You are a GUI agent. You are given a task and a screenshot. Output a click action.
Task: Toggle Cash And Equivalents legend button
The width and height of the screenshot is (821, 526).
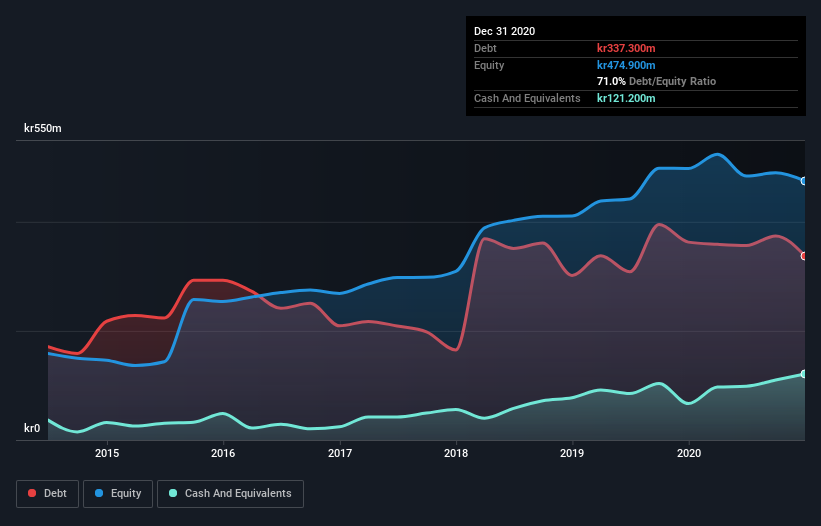pyautogui.click(x=230, y=494)
